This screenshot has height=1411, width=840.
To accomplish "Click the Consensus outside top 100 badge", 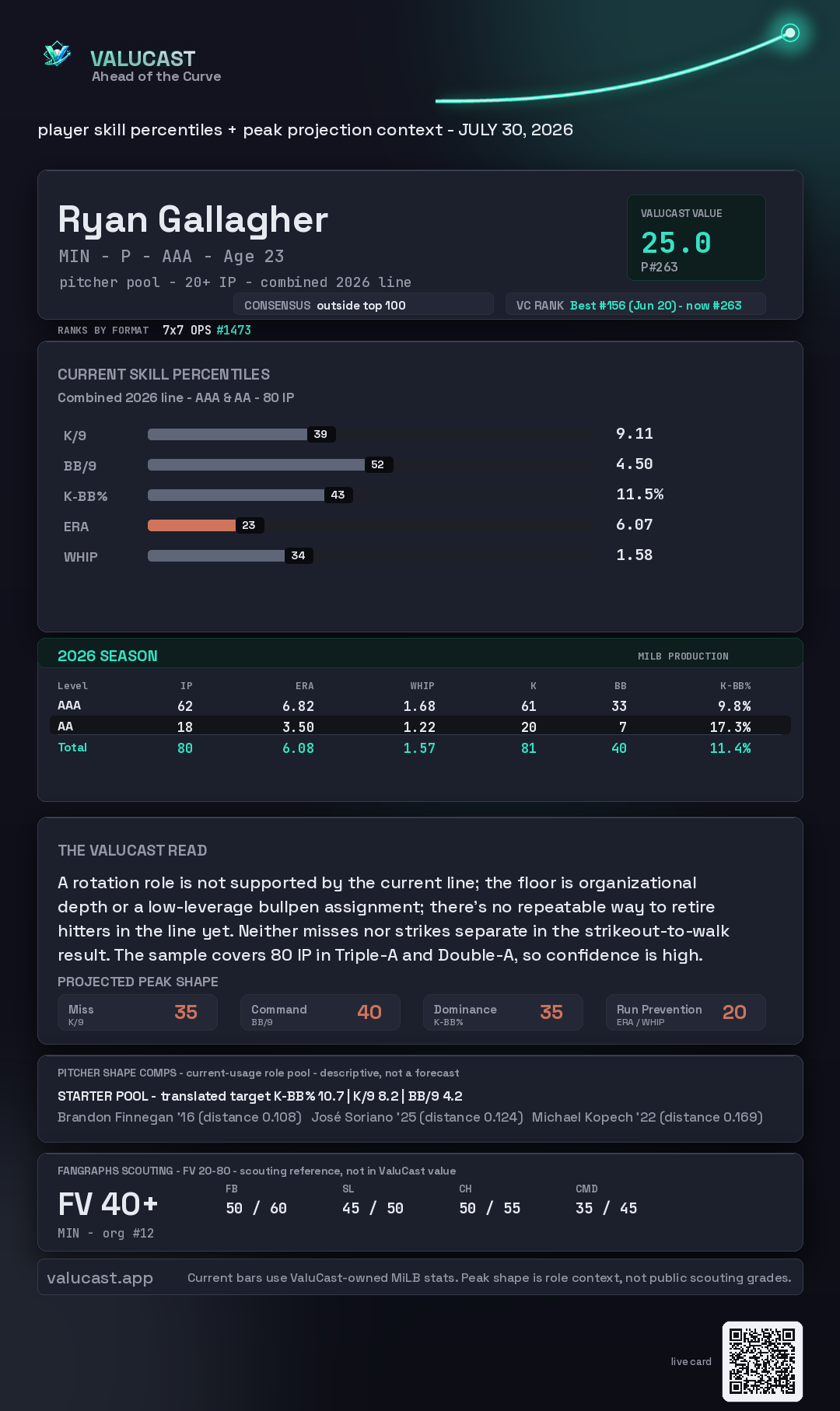I will (363, 305).
